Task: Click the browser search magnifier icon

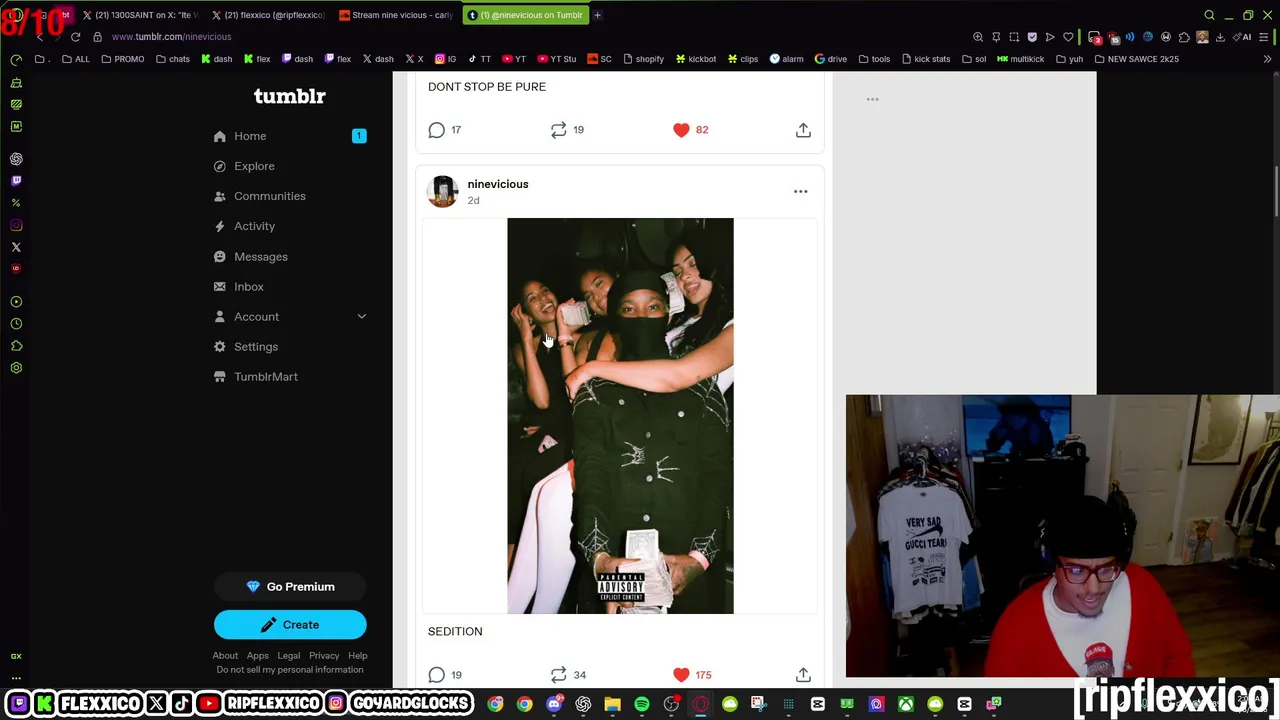Action: click(x=1209, y=15)
